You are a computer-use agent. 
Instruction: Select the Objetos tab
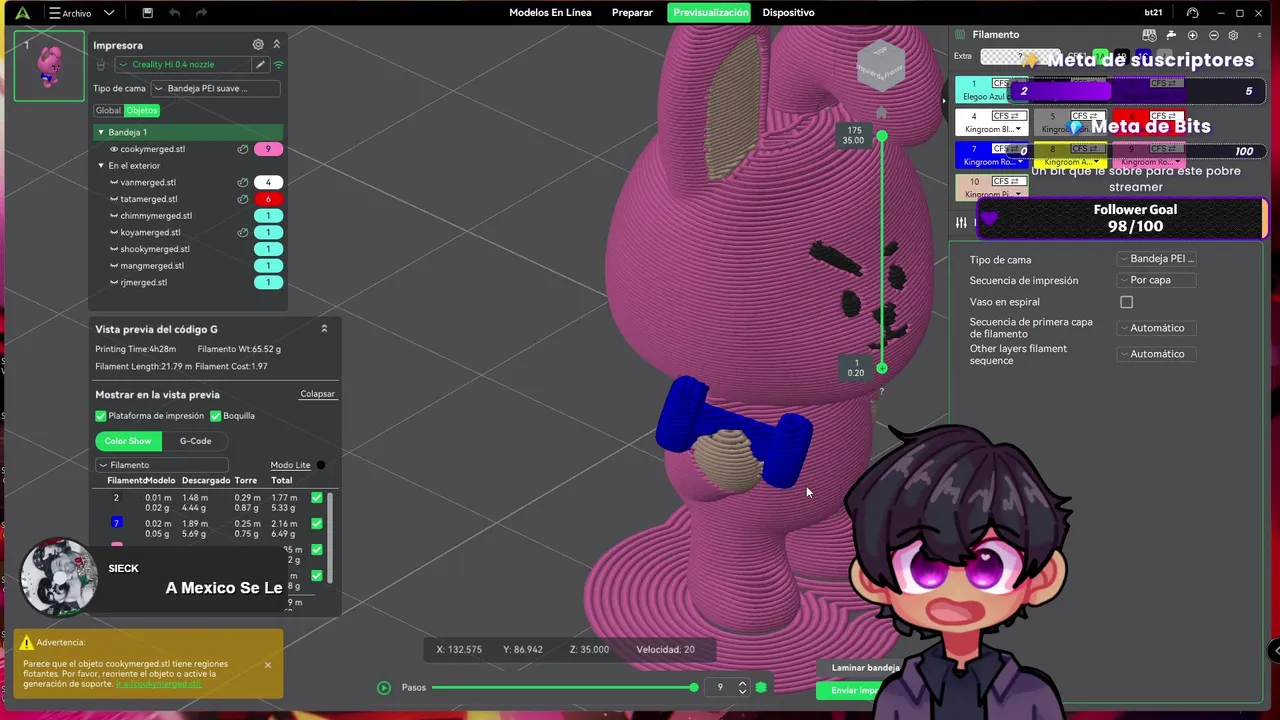[x=141, y=111]
